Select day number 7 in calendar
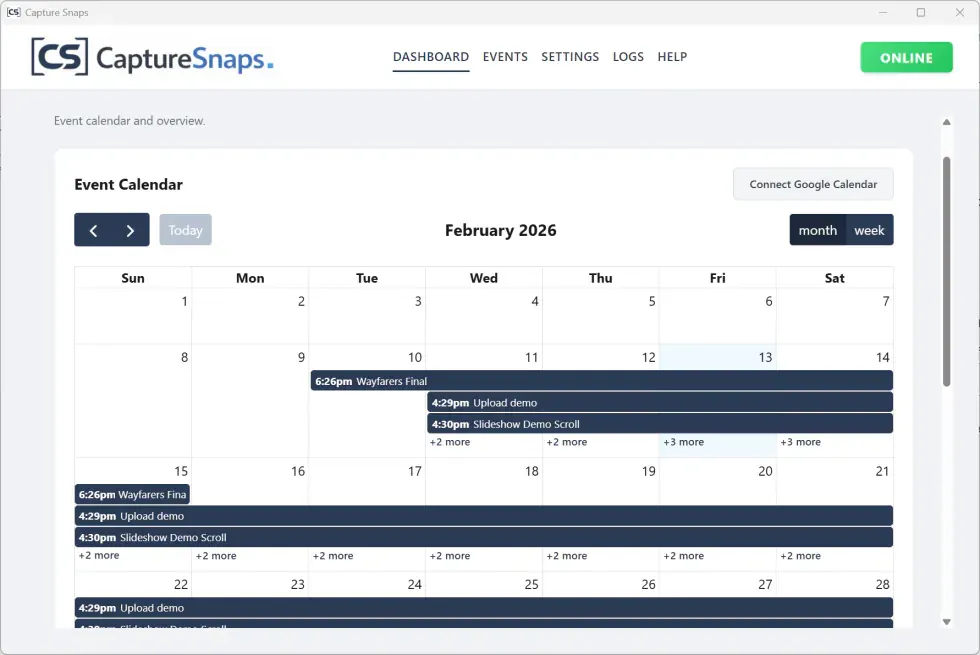980x655 pixels. [x=886, y=301]
